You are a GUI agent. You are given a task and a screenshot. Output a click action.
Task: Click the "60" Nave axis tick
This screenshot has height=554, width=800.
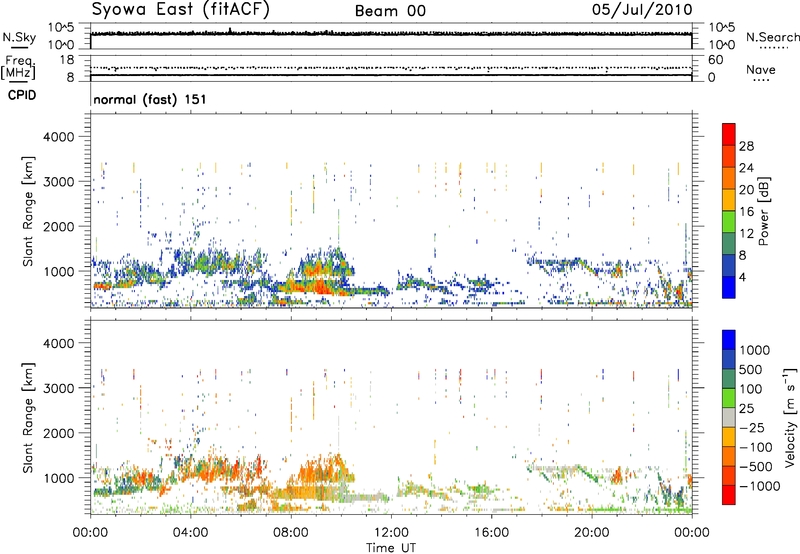point(716,60)
